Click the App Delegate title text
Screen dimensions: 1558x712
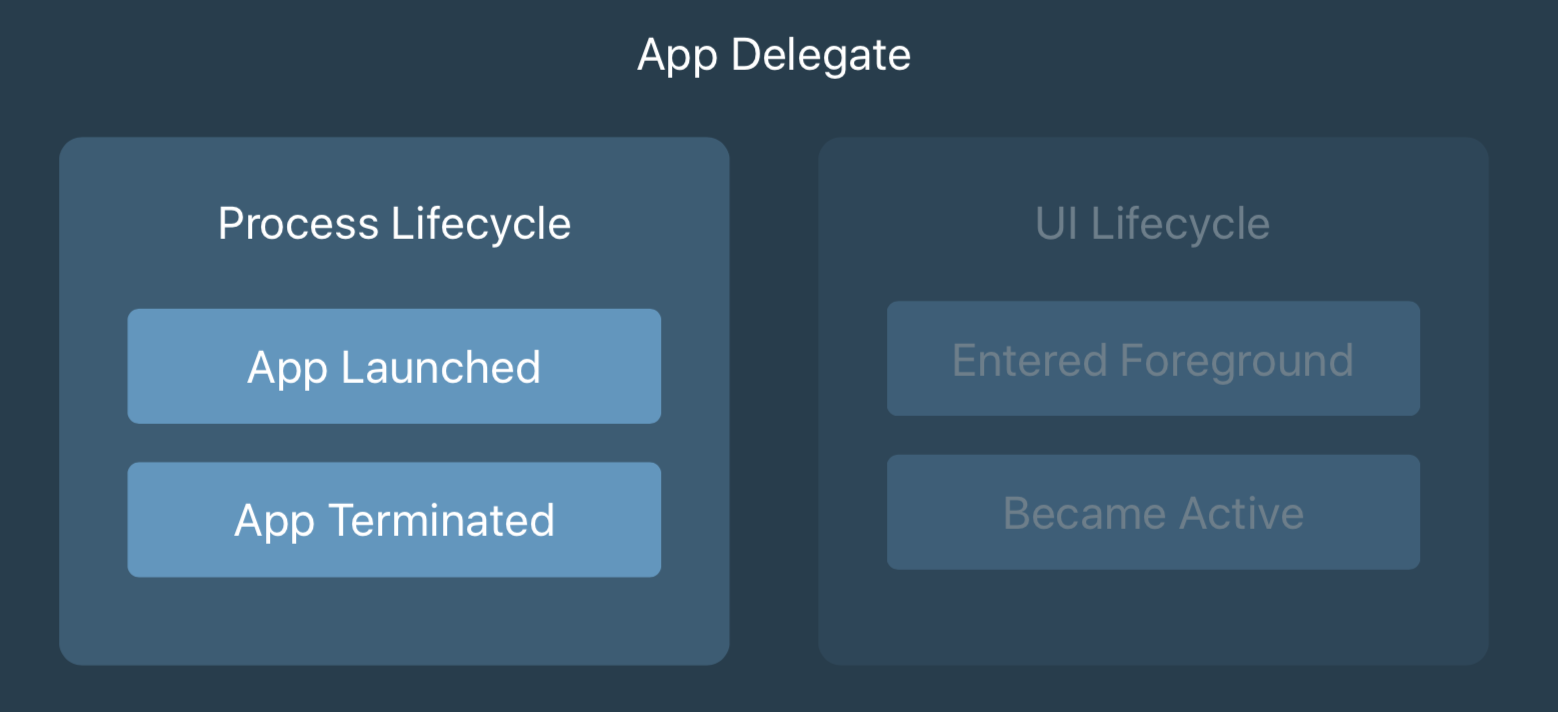pos(774,54)
